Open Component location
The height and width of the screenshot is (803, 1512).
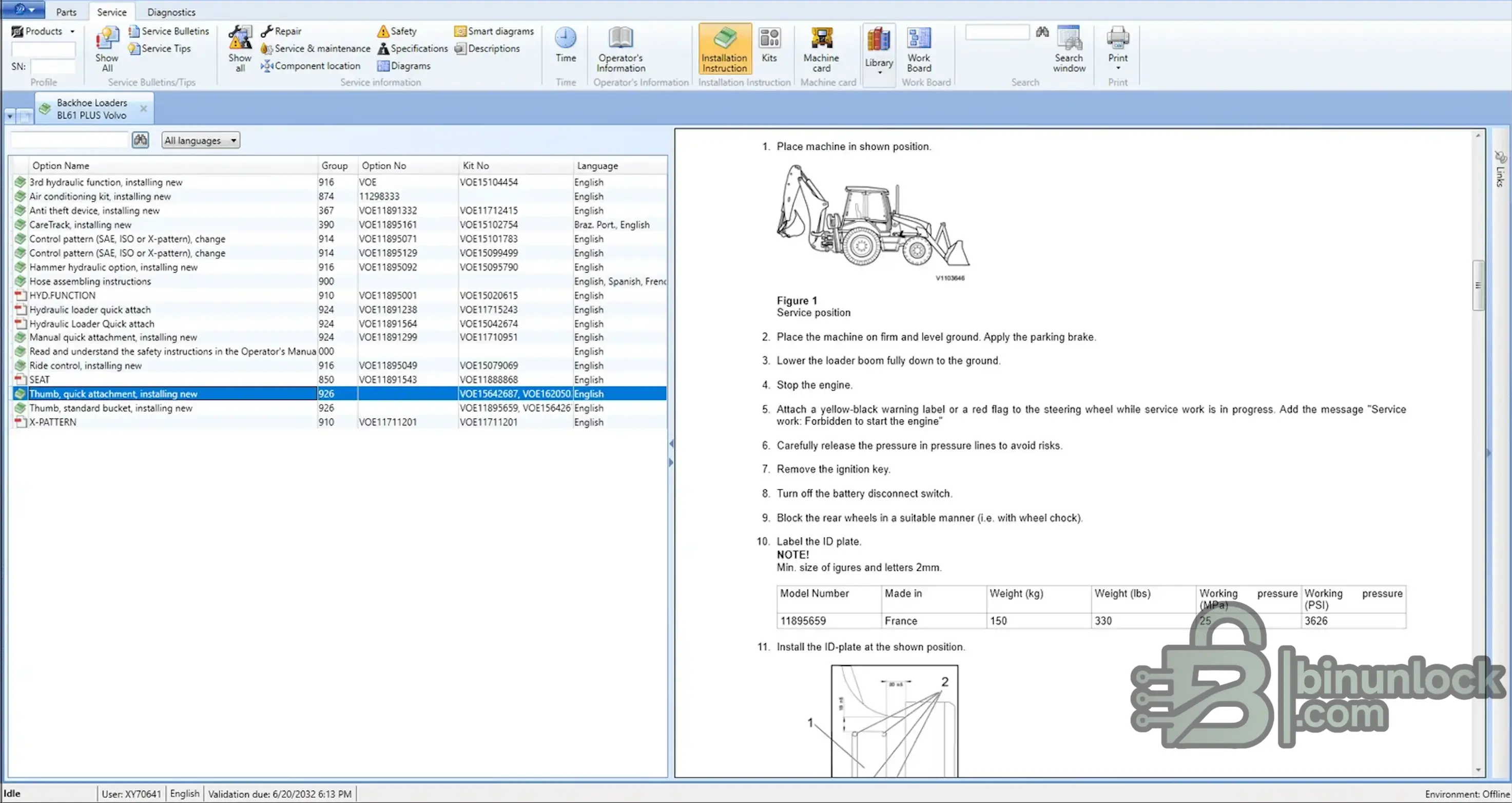click(311, 66)
